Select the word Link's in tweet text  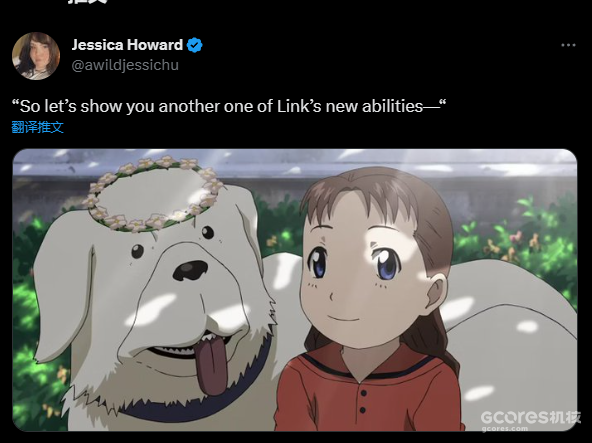pos(299,107)
